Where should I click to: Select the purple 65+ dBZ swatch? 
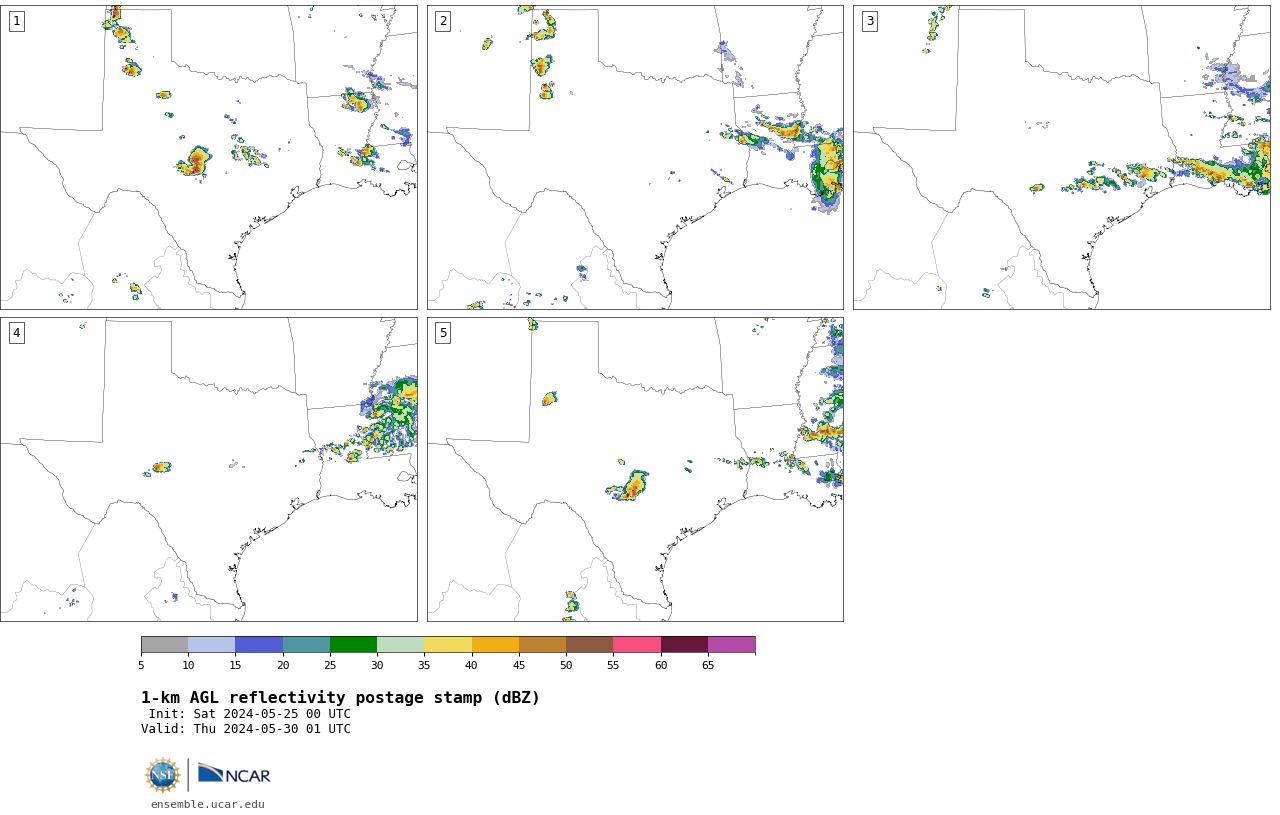point(731,644)
